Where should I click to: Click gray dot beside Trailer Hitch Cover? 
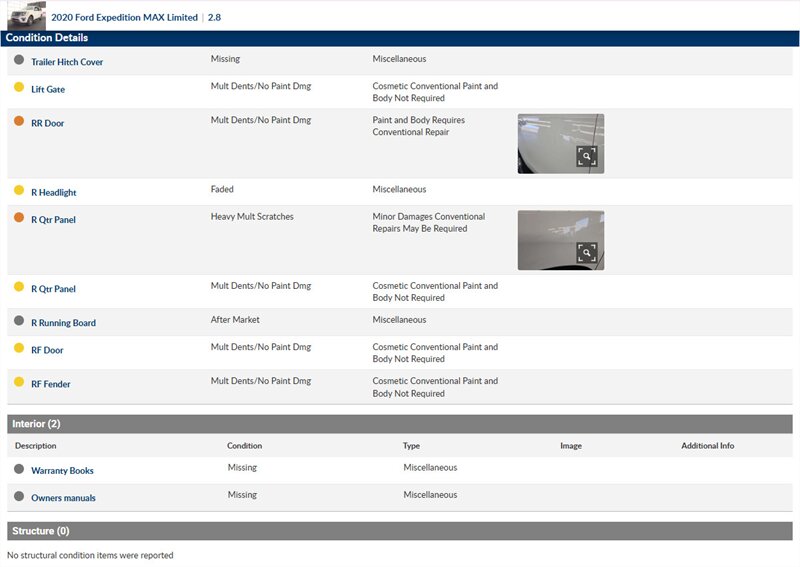pyautogui.click(x=19, y=60)
